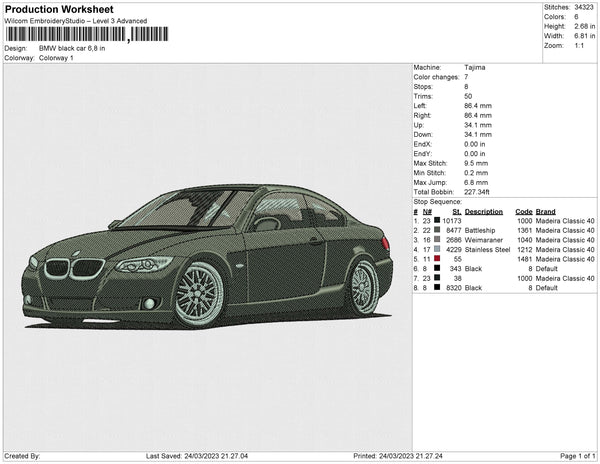Click the Stitches count 34323
The height and width of the screenshot is (464, 600).
[584, 6]
